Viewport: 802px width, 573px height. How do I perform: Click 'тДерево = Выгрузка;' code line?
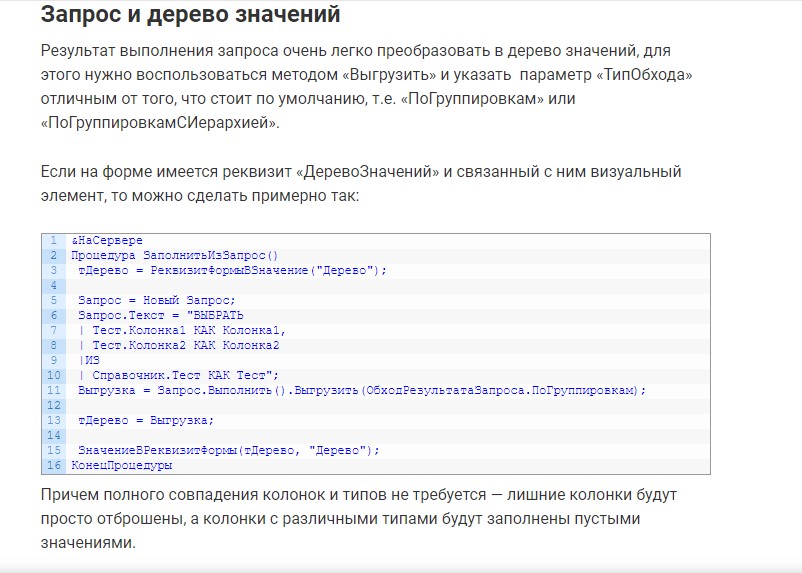[146, 420]
